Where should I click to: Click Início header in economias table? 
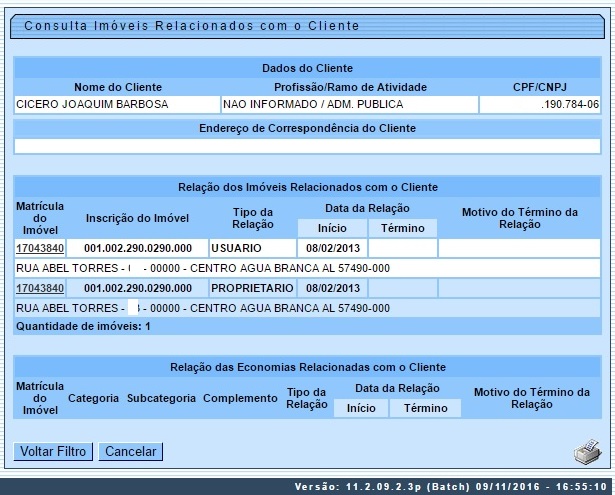[x=361, y=408]
